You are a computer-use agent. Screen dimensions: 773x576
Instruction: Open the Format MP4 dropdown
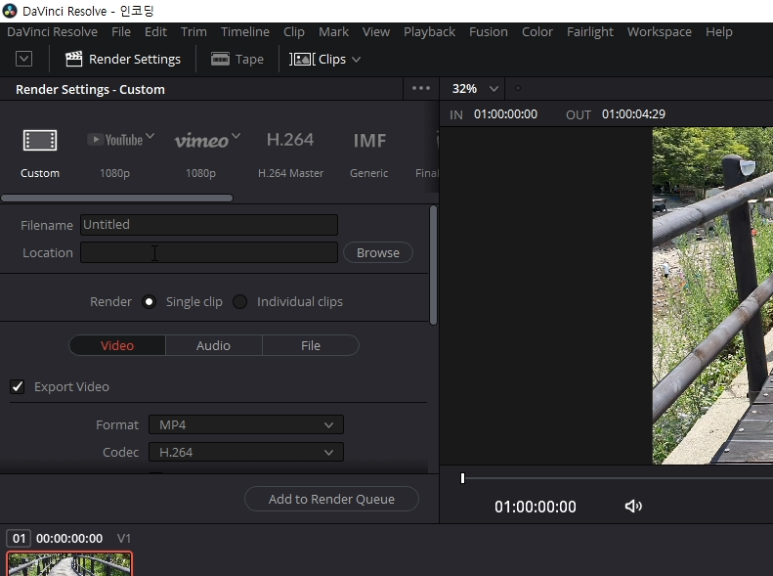tap(246, 425)
